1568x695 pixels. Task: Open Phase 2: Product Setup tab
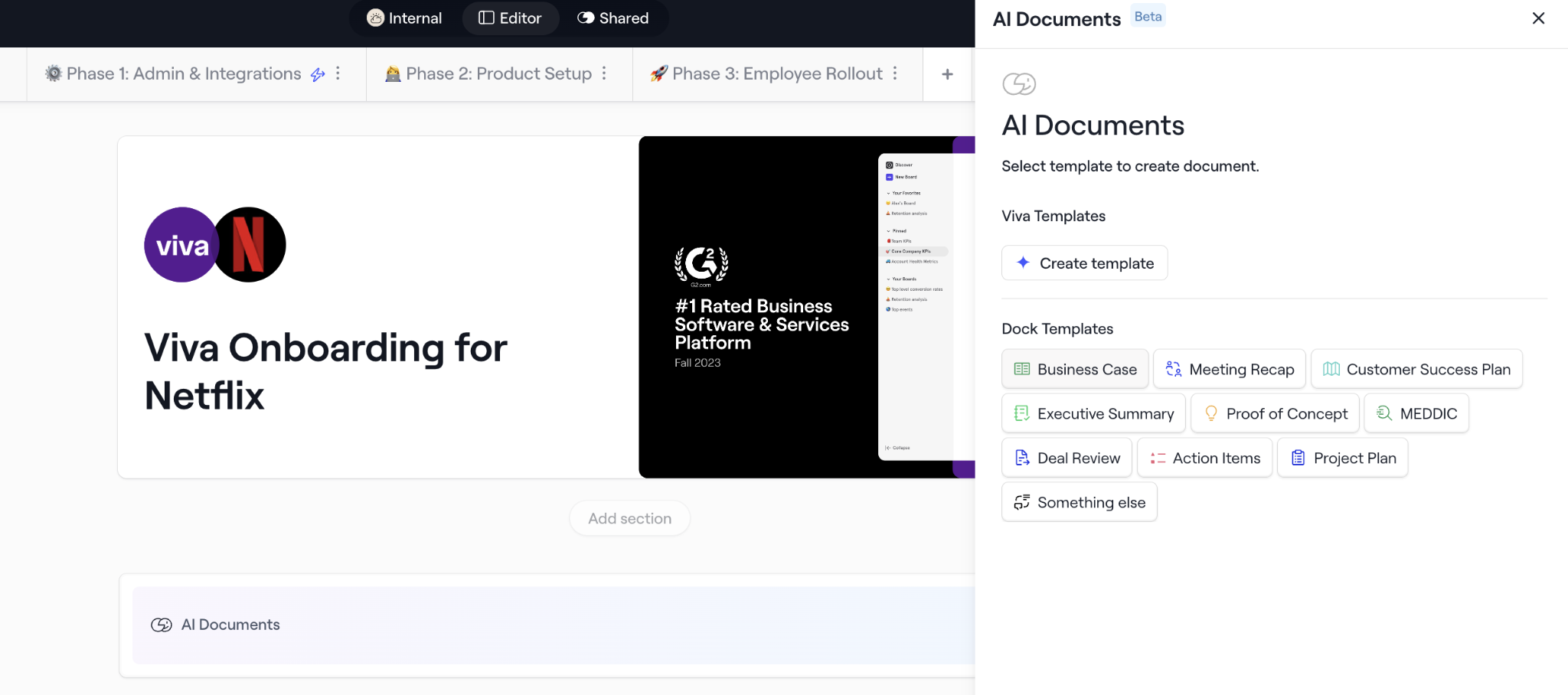(x=498, y=73)
